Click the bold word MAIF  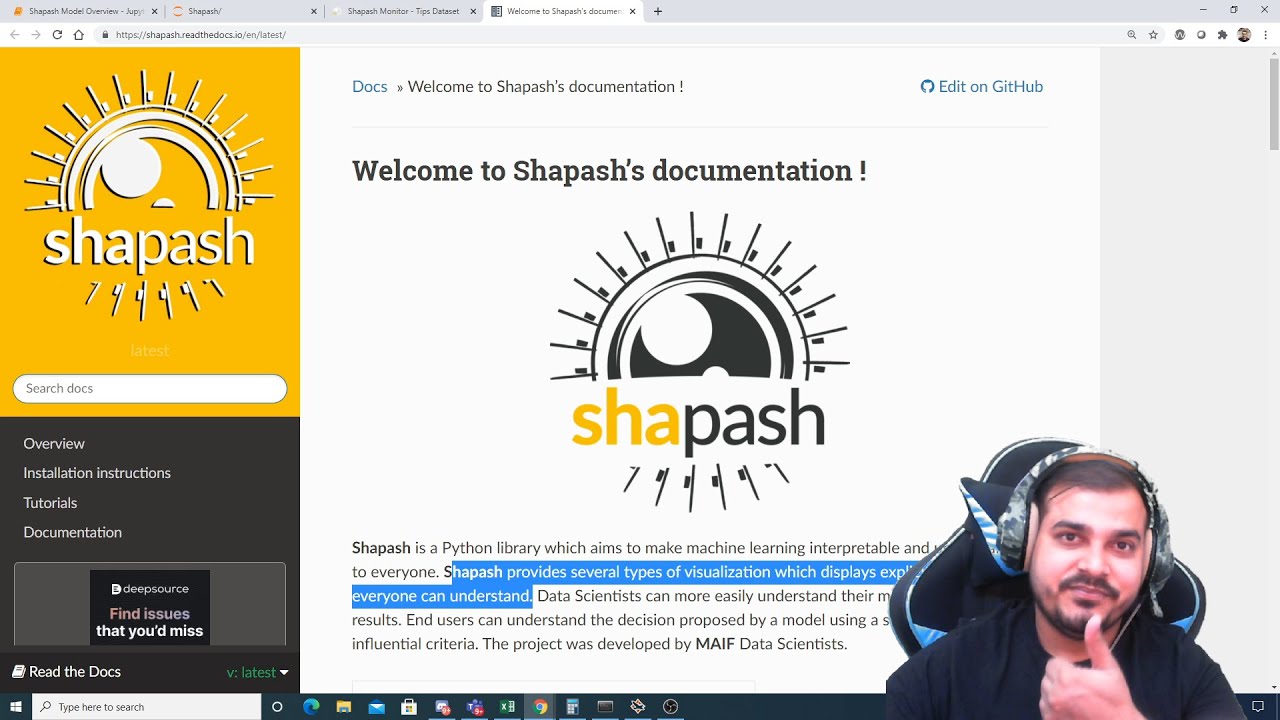(715, 644)
